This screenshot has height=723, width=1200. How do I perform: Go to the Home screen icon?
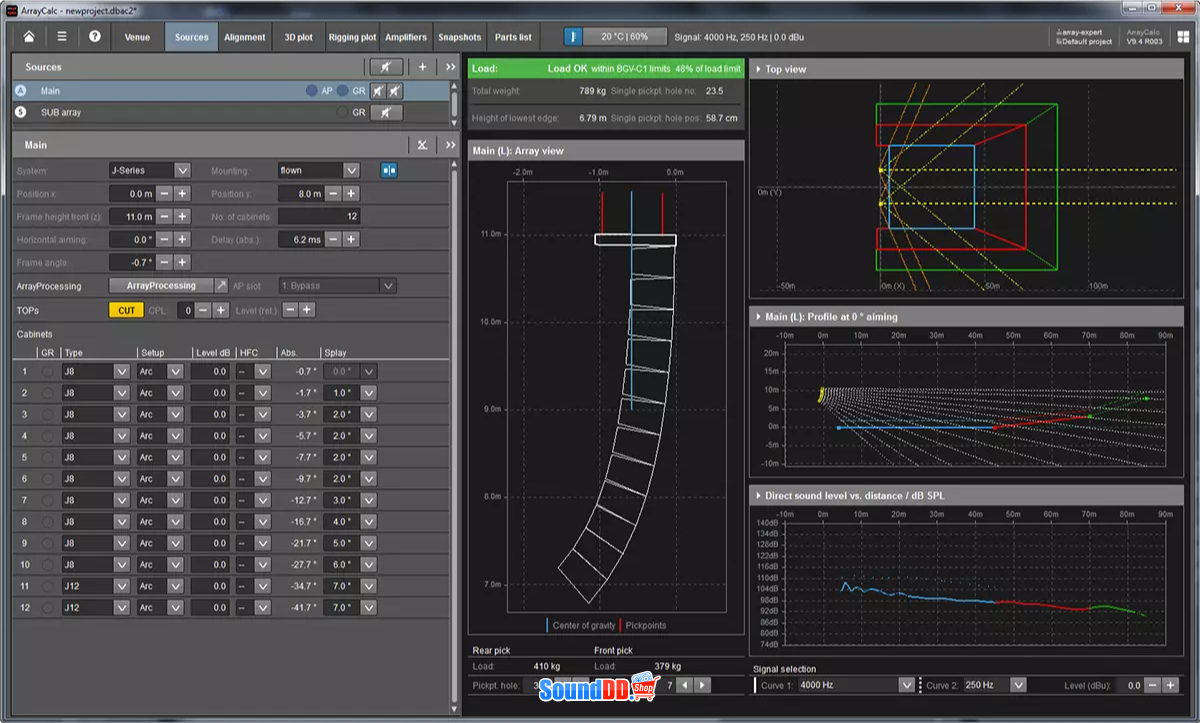tap(29, 37)
